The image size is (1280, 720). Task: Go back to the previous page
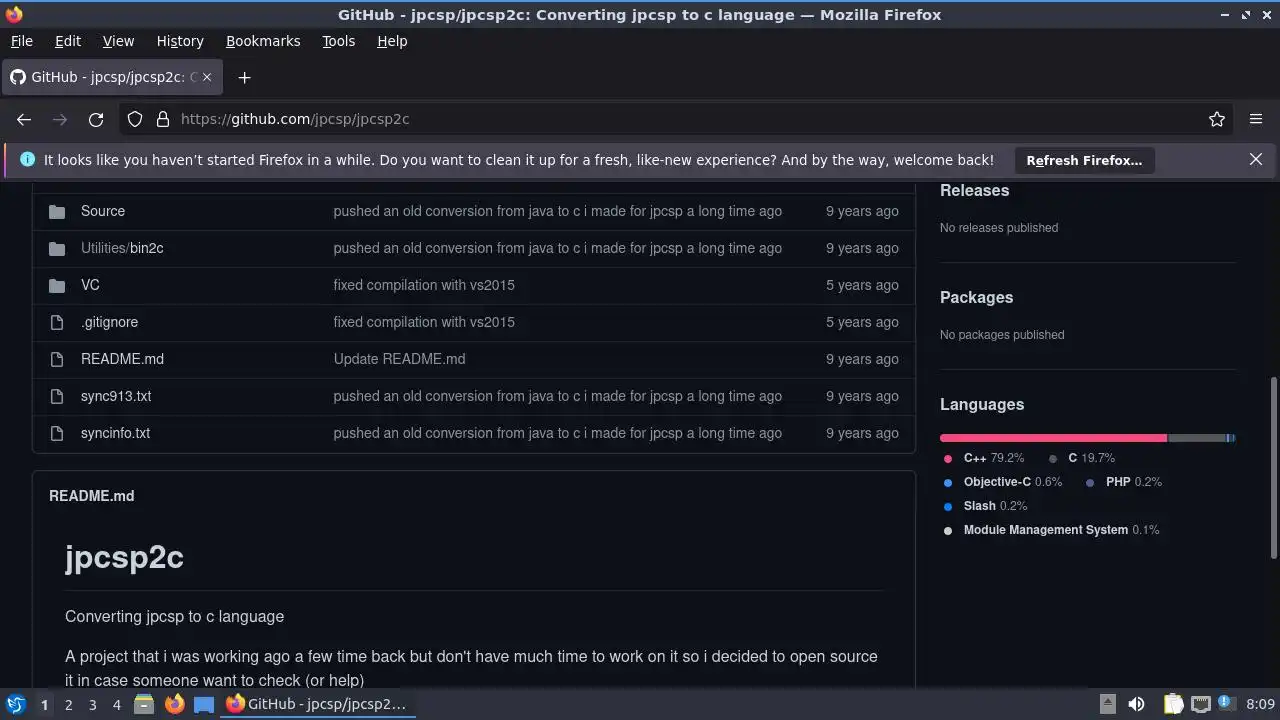click(24, 119)
